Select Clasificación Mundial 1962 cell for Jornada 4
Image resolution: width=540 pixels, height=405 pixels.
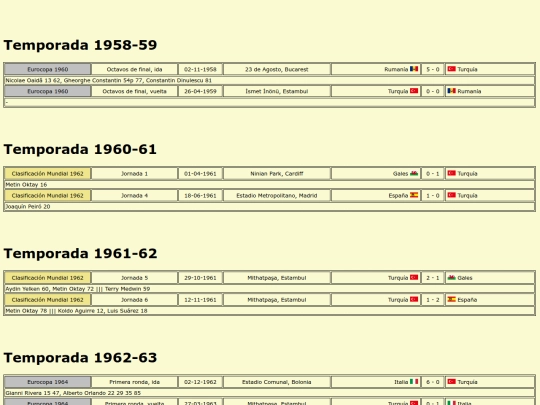48,196
